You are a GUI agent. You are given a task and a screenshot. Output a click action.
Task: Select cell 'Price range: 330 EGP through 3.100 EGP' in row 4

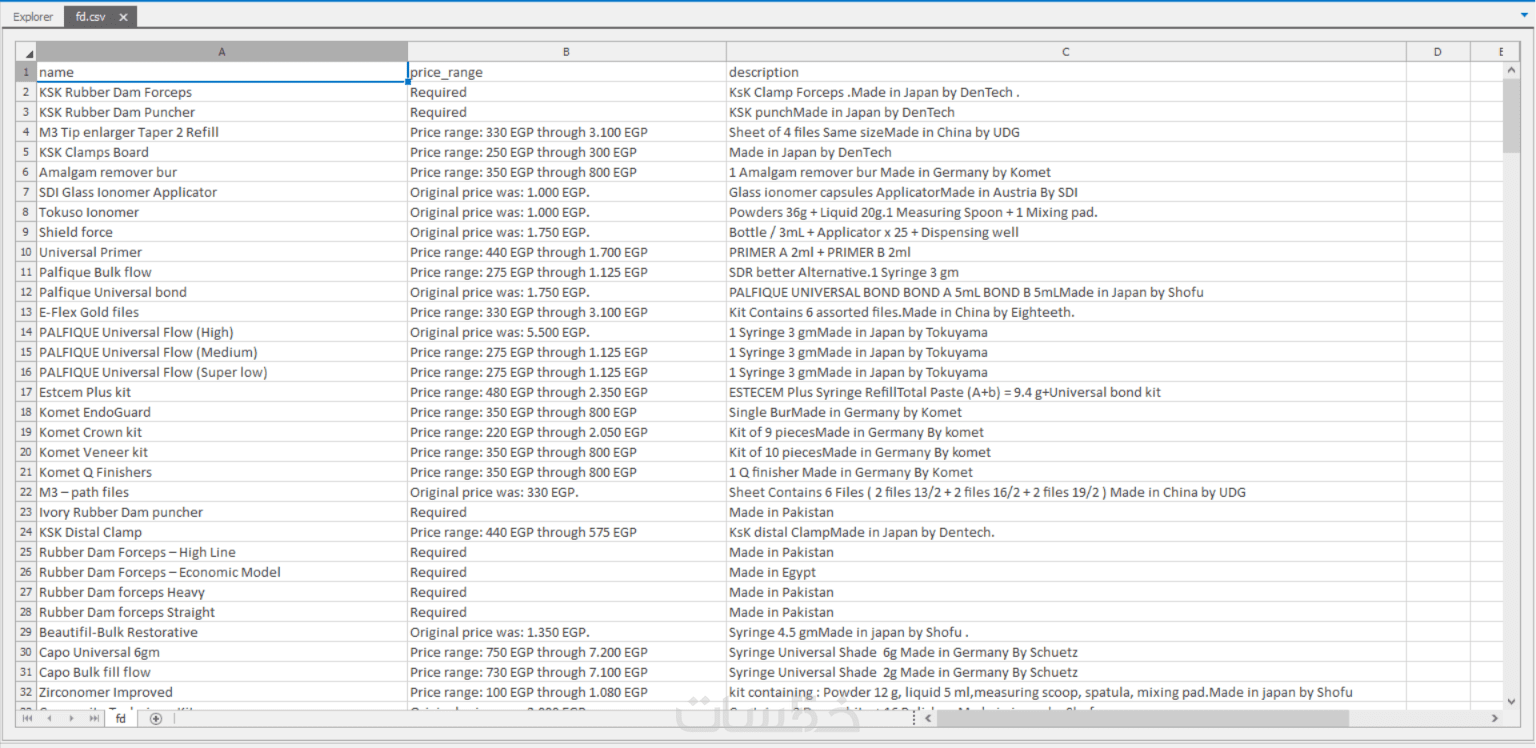pos(566,132)
